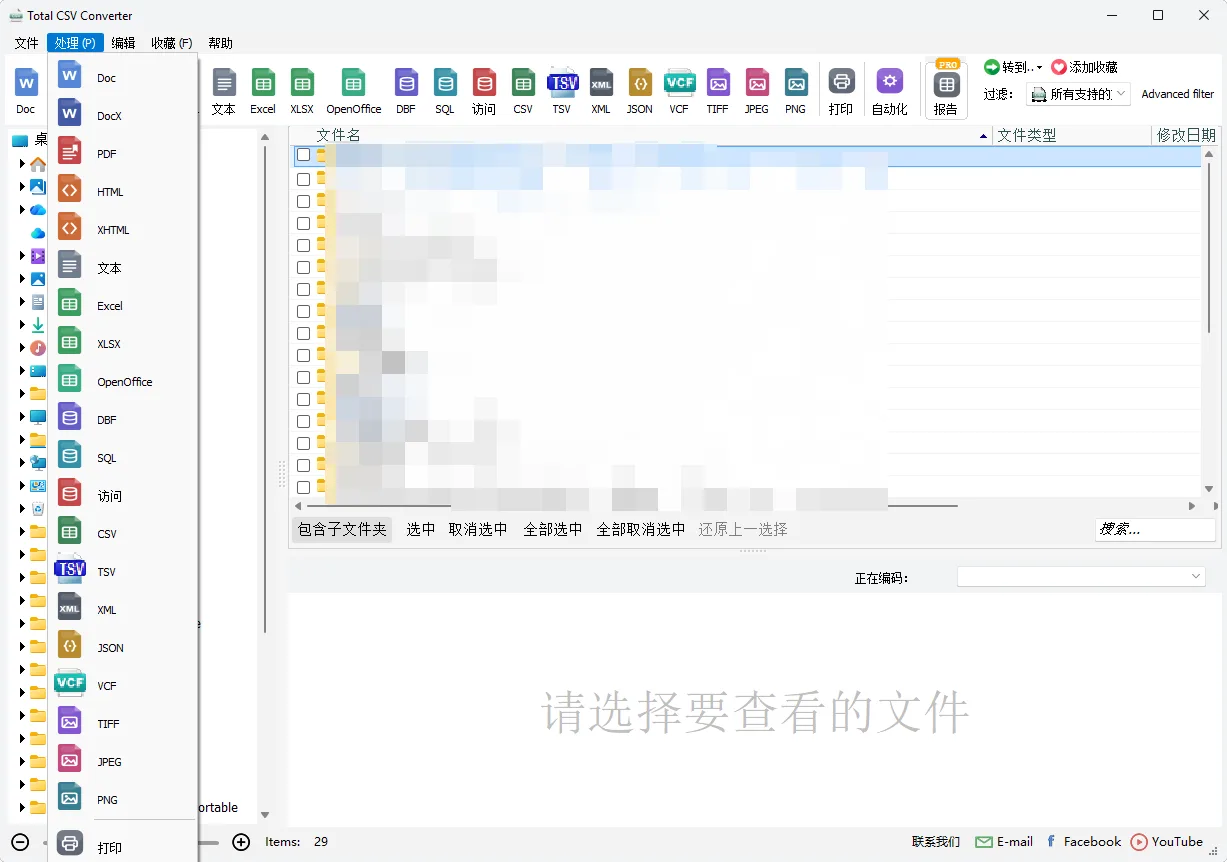Toggle the 包含子文件夹 button
This screenshot has width=1227, height=862.
click(x=342, y=529)
